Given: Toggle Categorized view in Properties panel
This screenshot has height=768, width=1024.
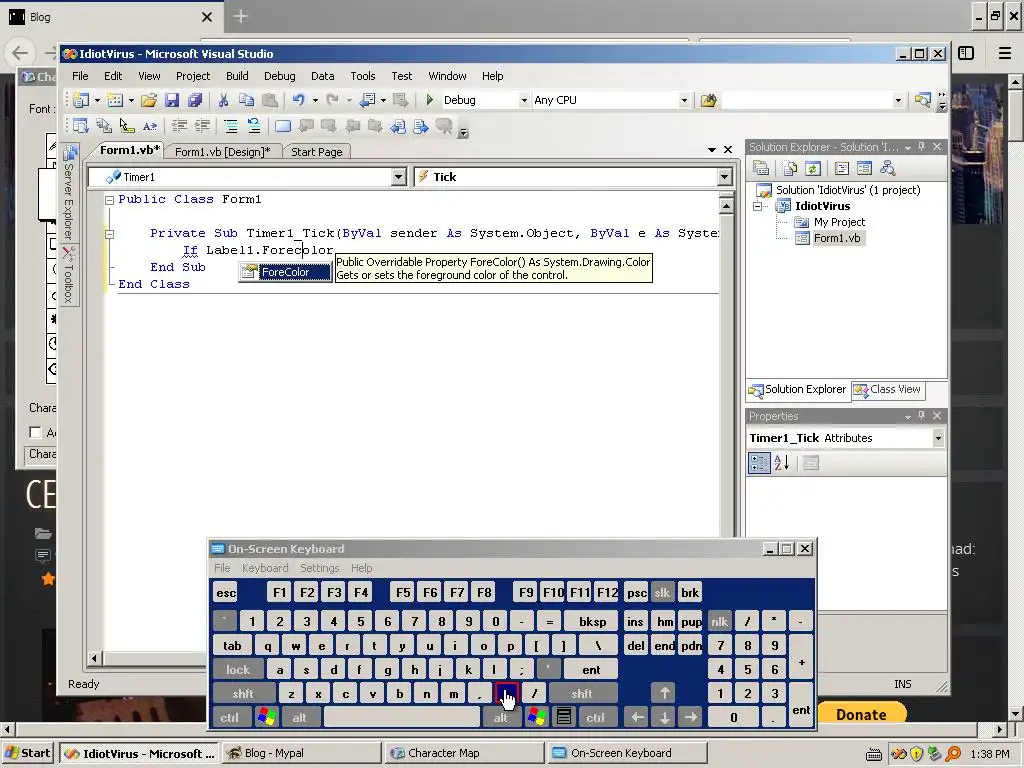Looking at the screenshot, I should [759, 463].
